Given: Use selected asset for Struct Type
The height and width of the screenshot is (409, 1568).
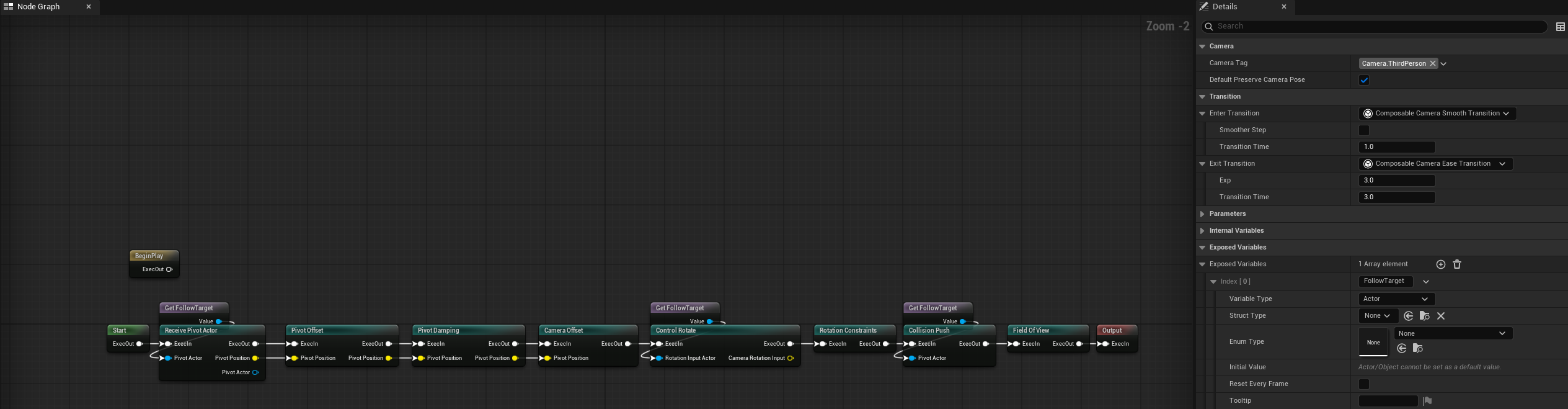Looking at the screenshot, I should (x=1408, y=316).
